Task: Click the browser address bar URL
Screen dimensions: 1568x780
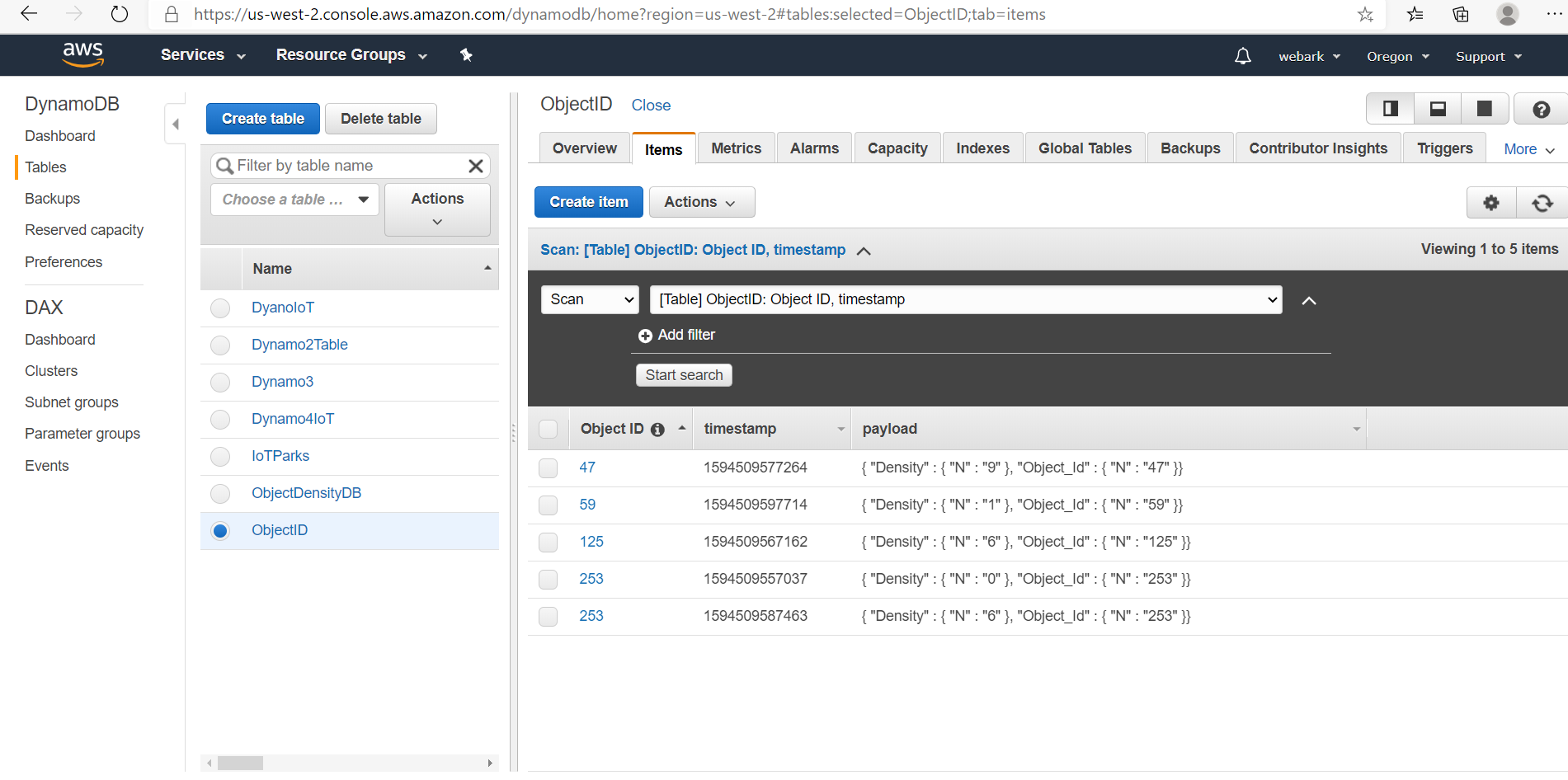Action: click(x=619, y=14)
